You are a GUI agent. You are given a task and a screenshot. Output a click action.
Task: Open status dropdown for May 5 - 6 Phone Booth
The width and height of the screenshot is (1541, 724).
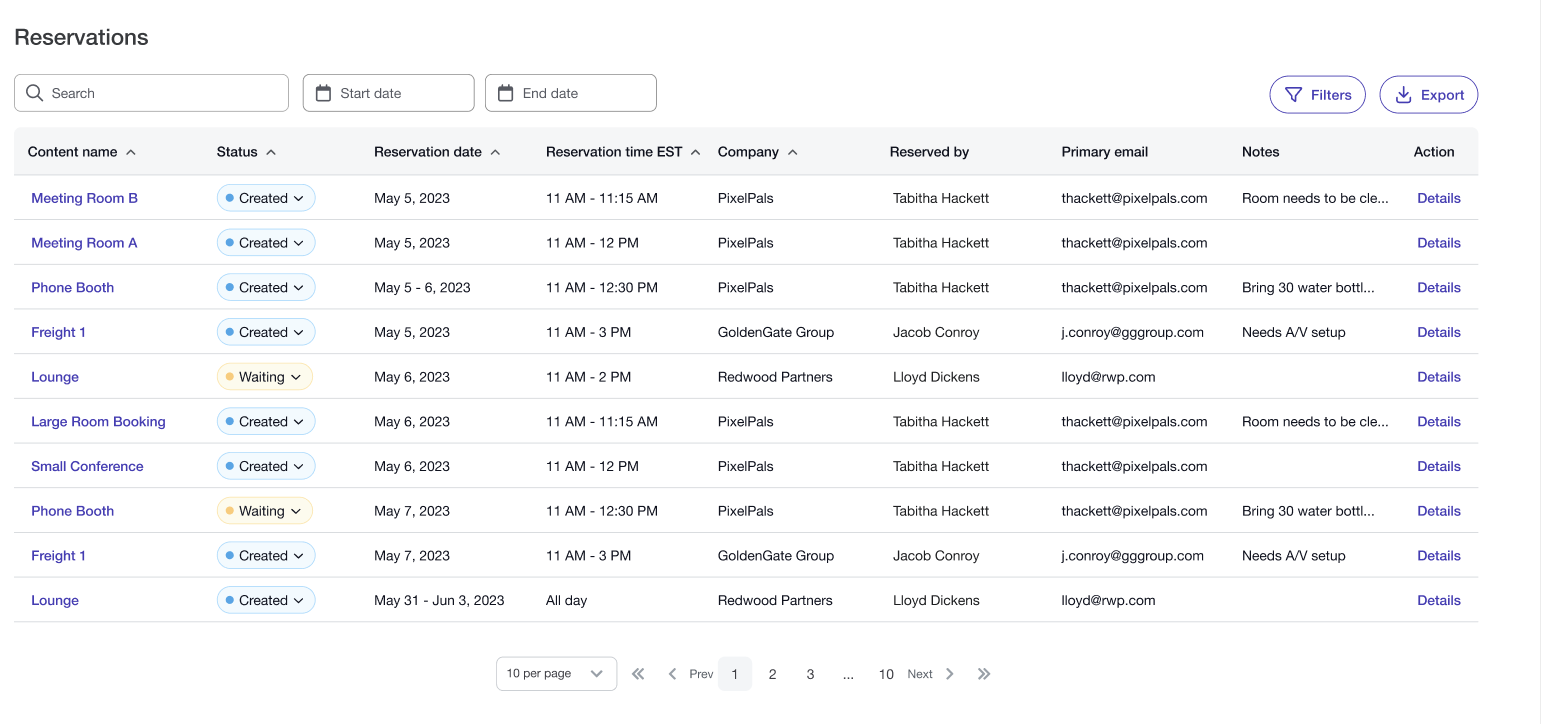coord(266,287)
